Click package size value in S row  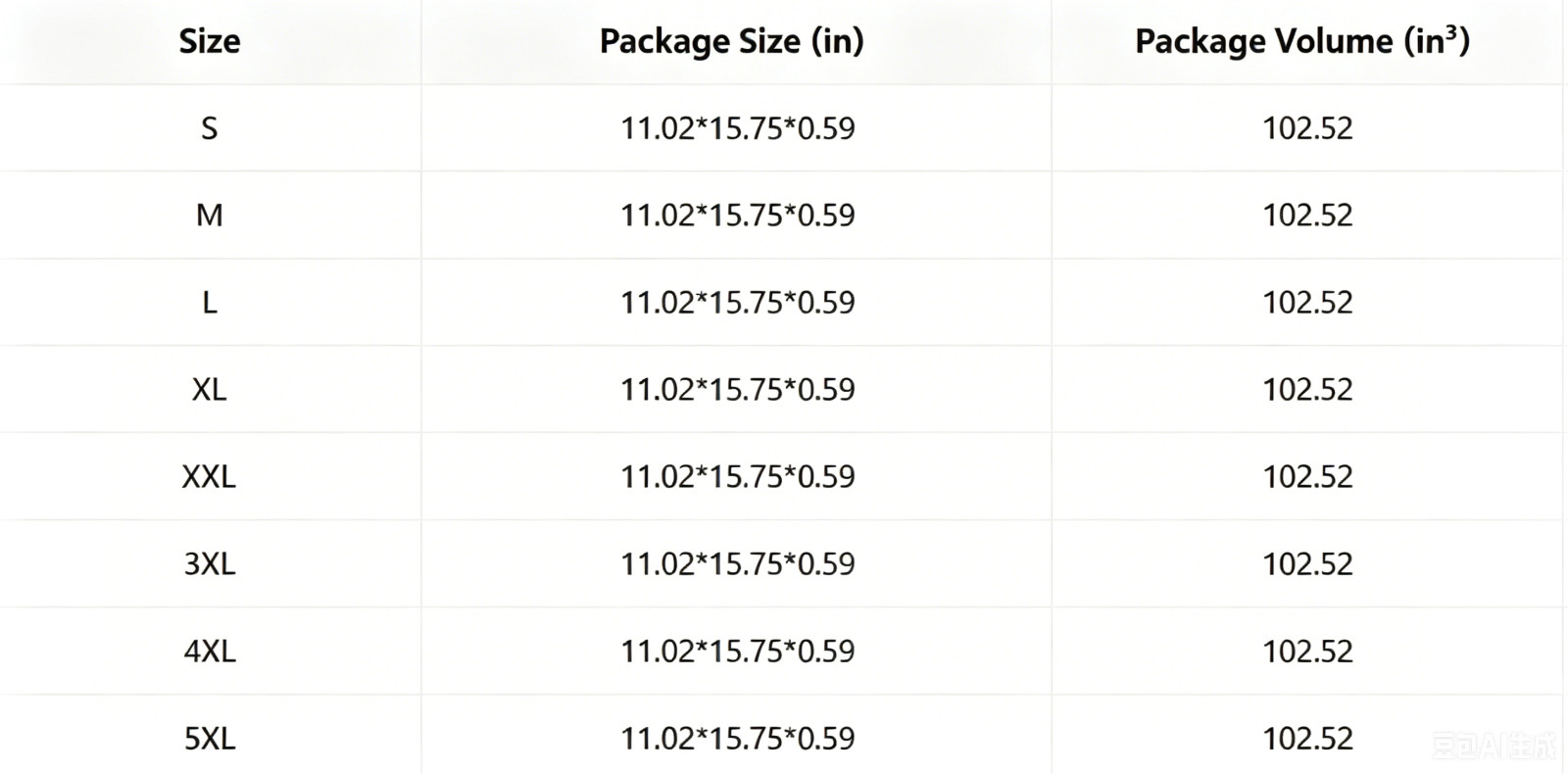(737, 128)
